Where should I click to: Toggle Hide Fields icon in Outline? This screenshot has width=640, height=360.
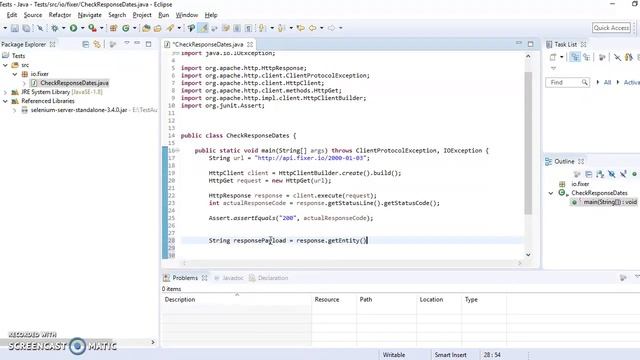pyautogui.click(x=611, y=174)
